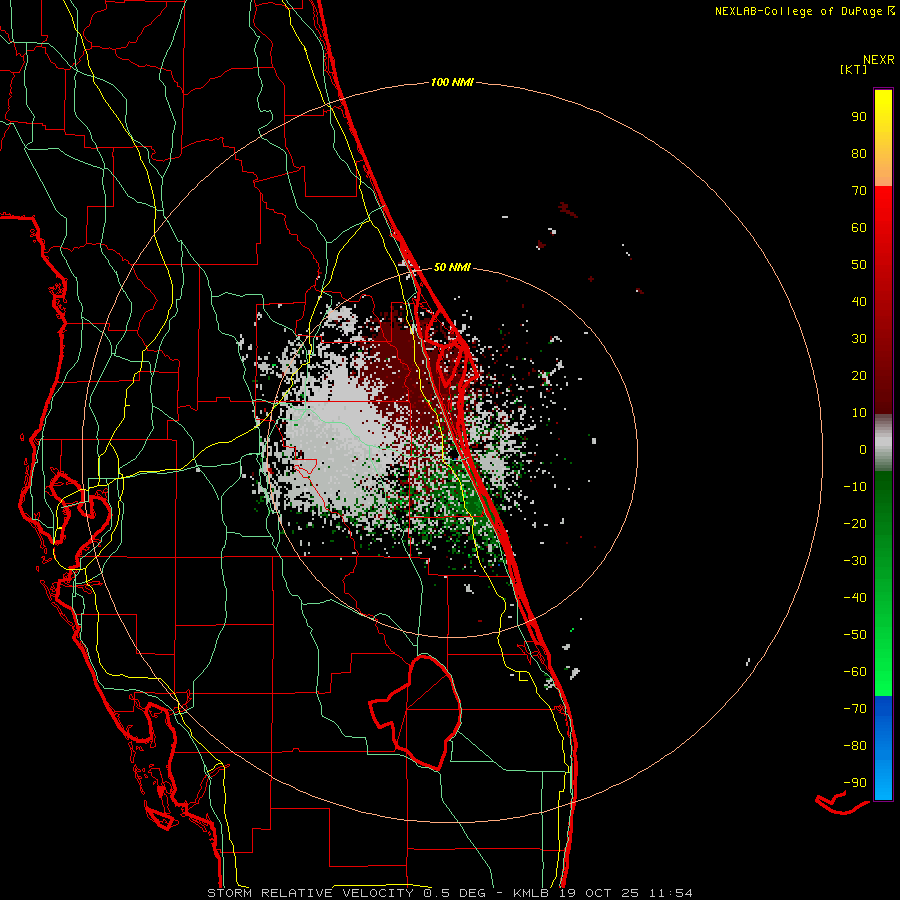
Task: Click the 11:54 timestamp in footer
Action: 670,893
